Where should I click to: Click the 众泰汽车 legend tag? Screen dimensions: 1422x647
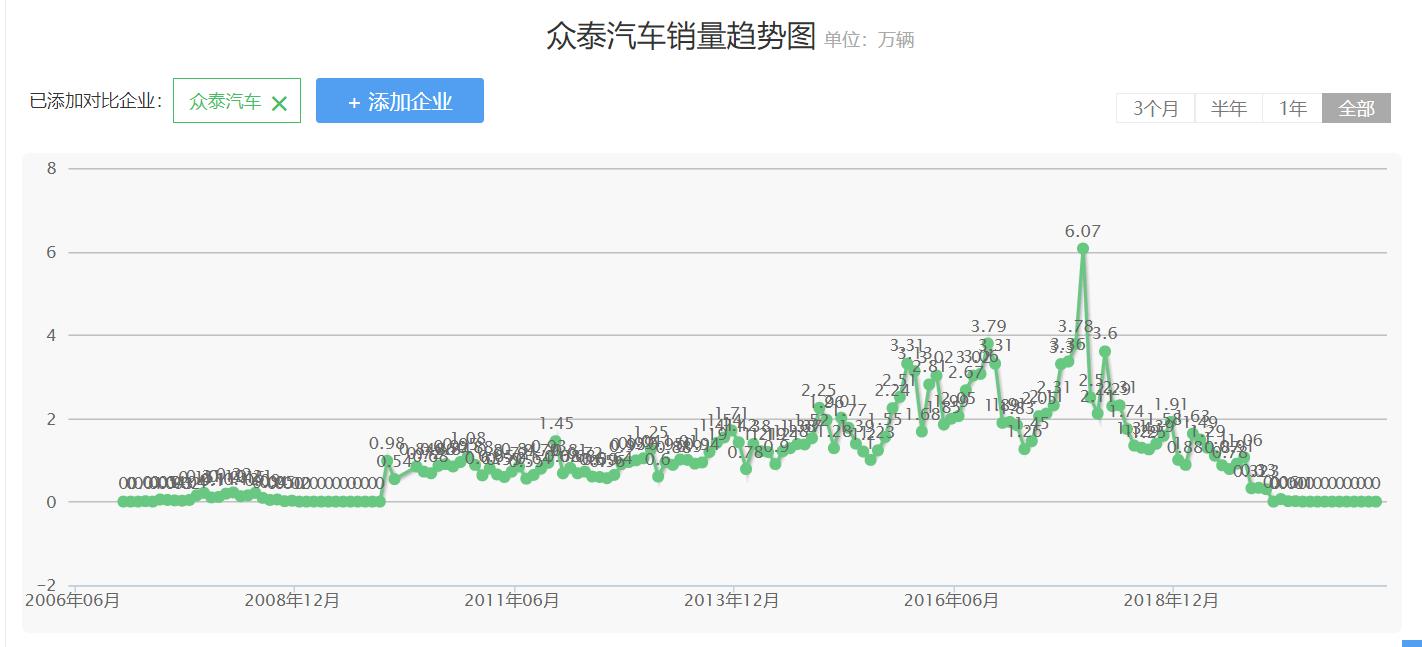pos(225,101)
